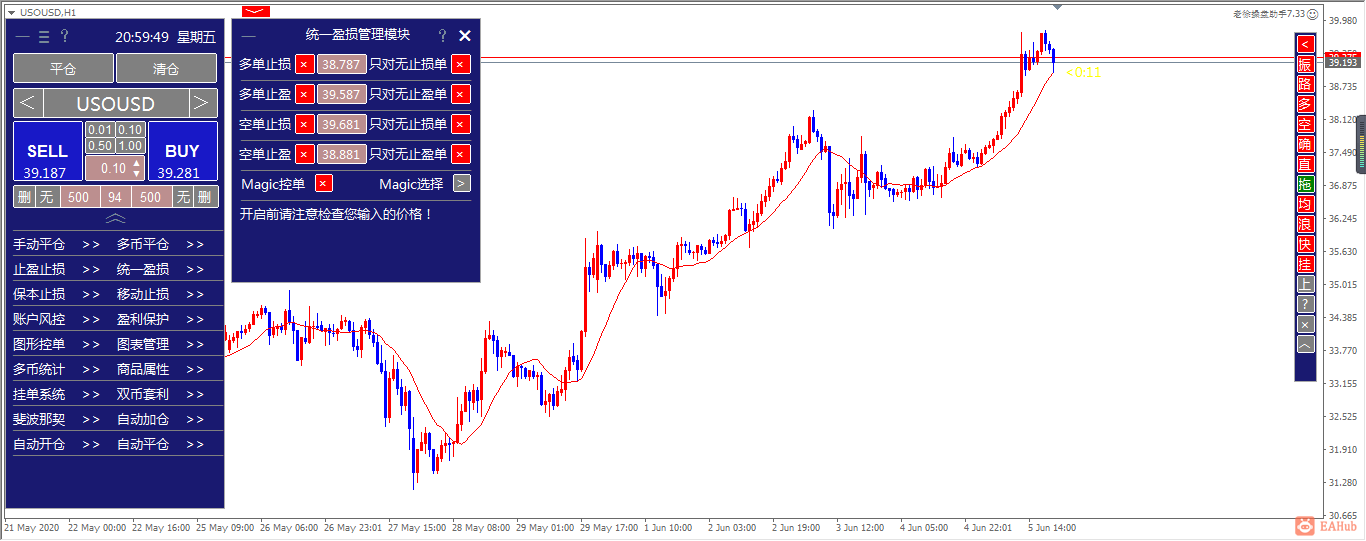
Task: Expand the >> arrows next to 手动平仓
Action: [x=91, y=245]
